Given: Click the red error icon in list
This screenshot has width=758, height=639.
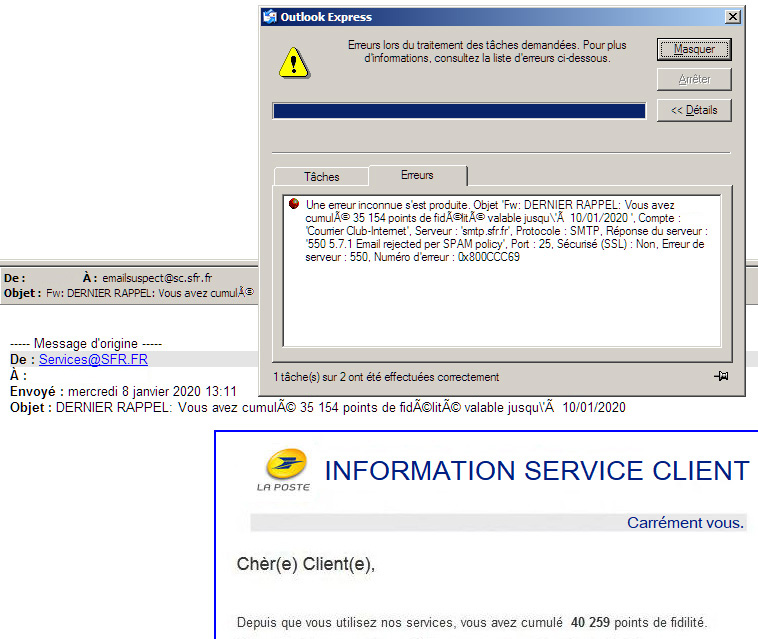Looking at the screenshot, I should point(294,203).
